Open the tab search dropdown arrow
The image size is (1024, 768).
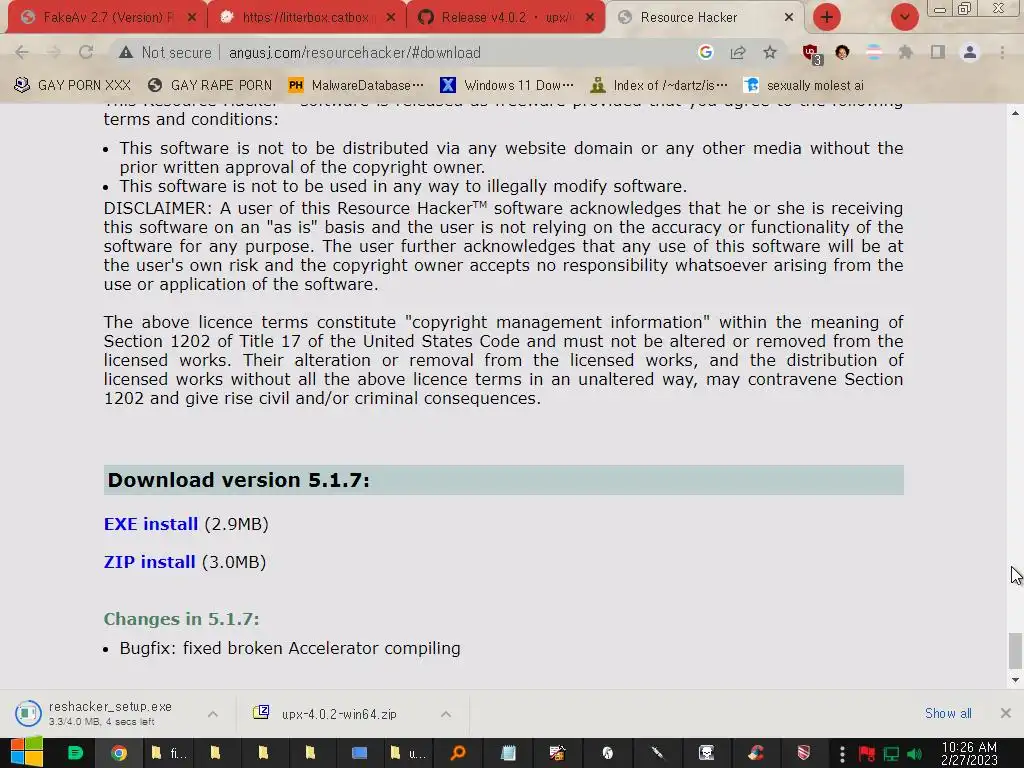tap(904, 17)
